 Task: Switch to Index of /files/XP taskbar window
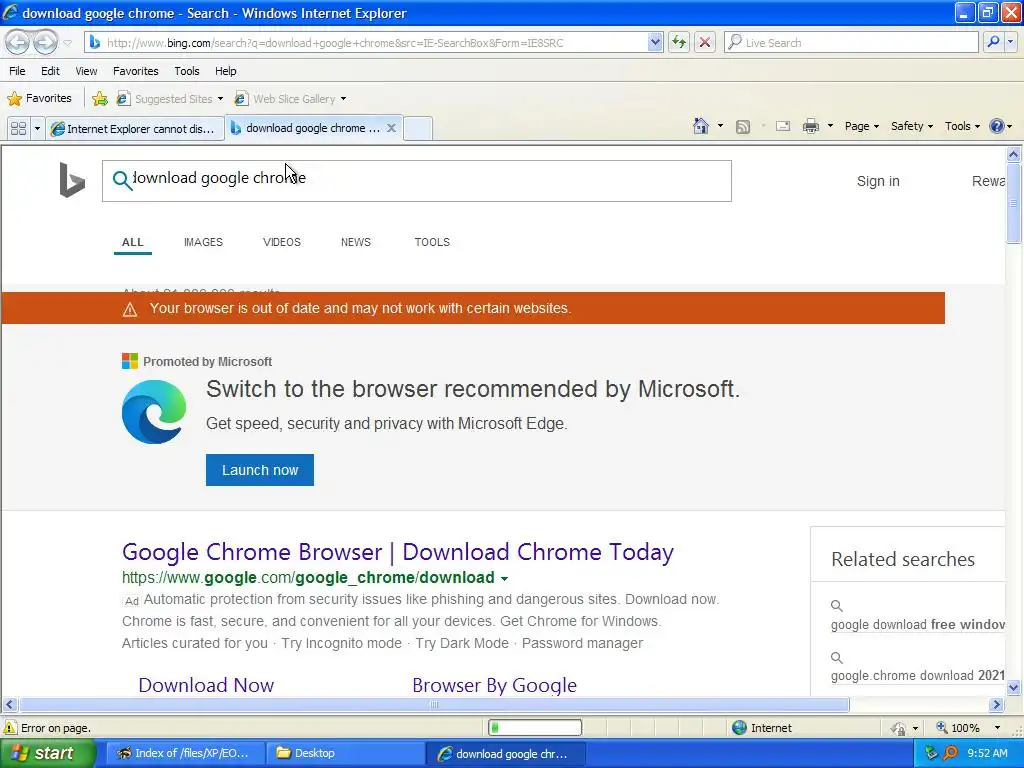[185, 754]
